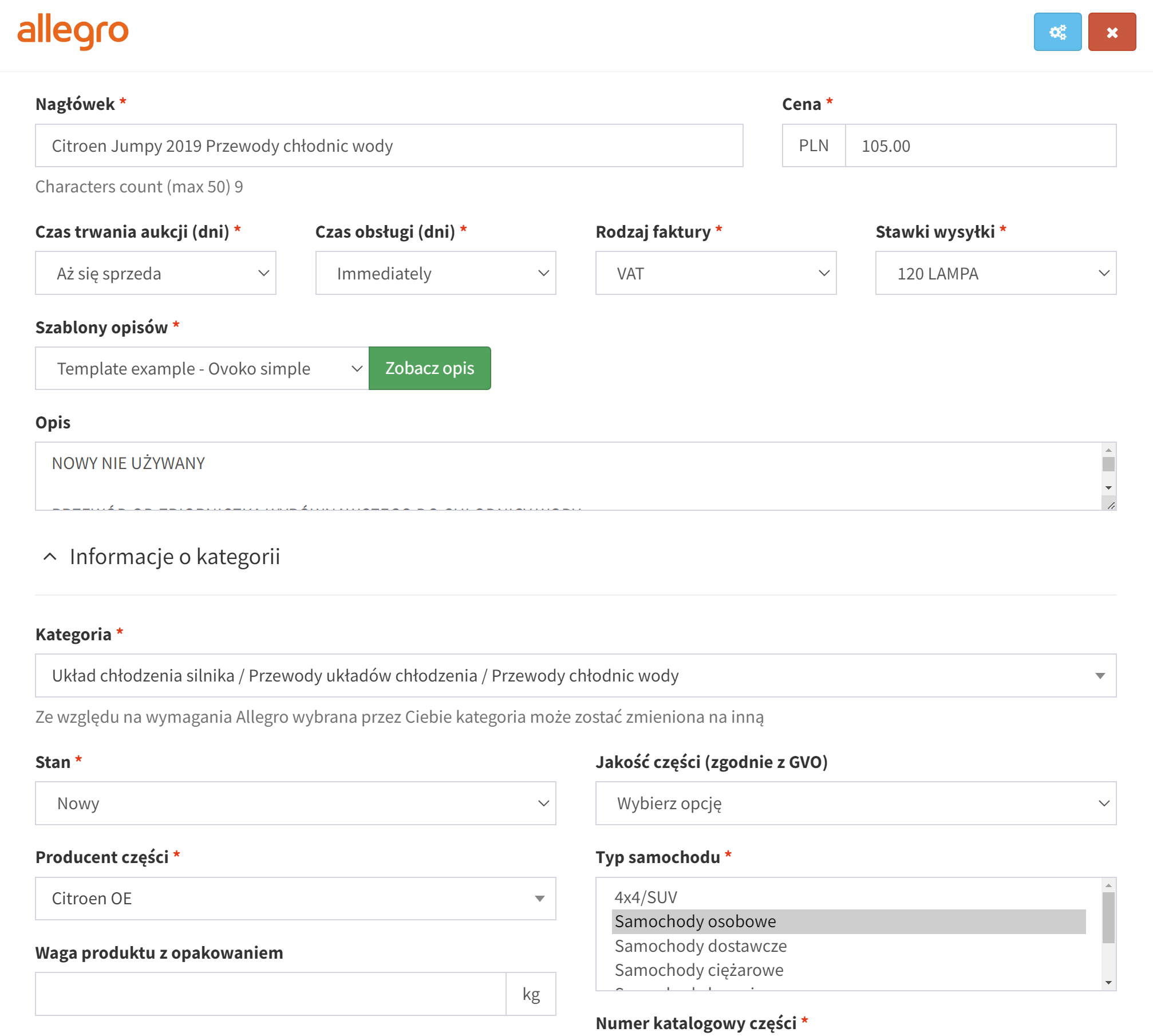Click the allegro logo

(73, 31)
